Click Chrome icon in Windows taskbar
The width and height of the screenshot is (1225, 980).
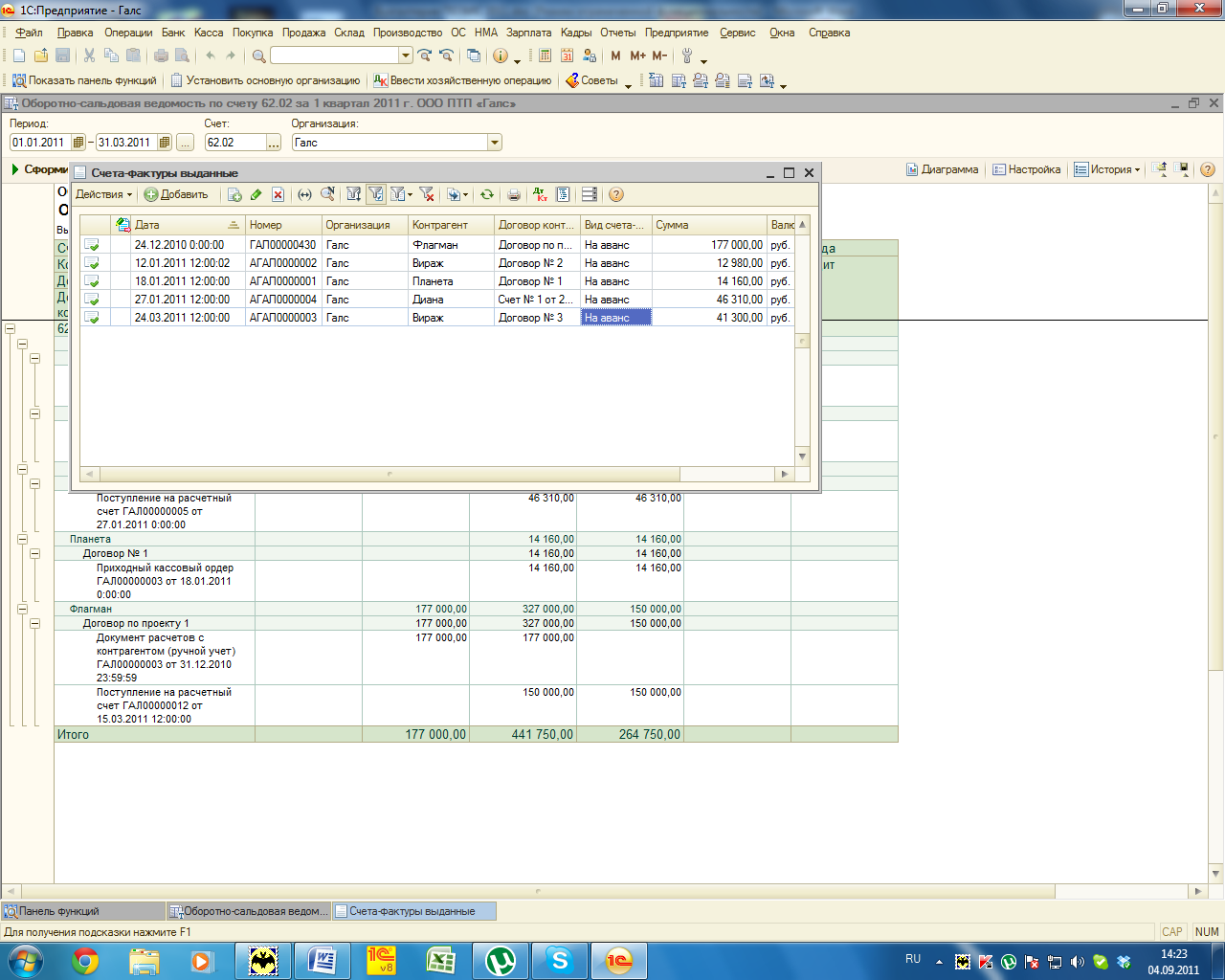pos(85,960)
